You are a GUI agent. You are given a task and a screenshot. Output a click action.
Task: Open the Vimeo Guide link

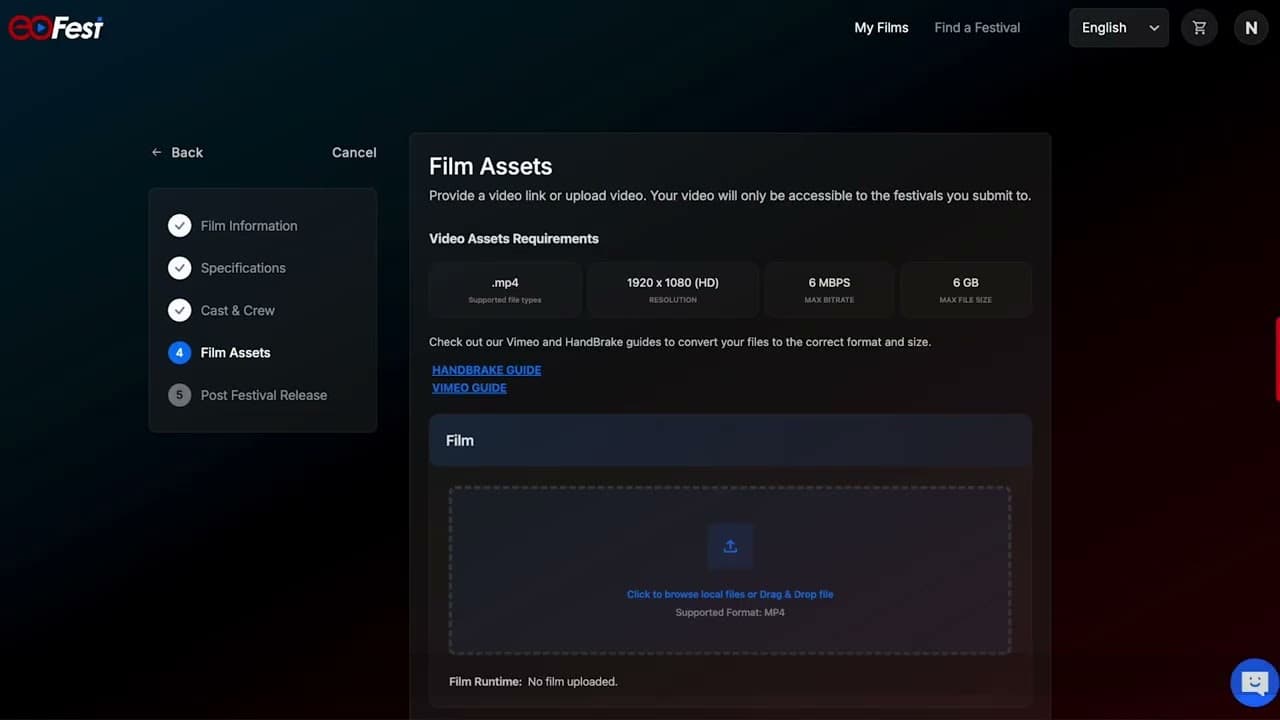tap(469, 388)
